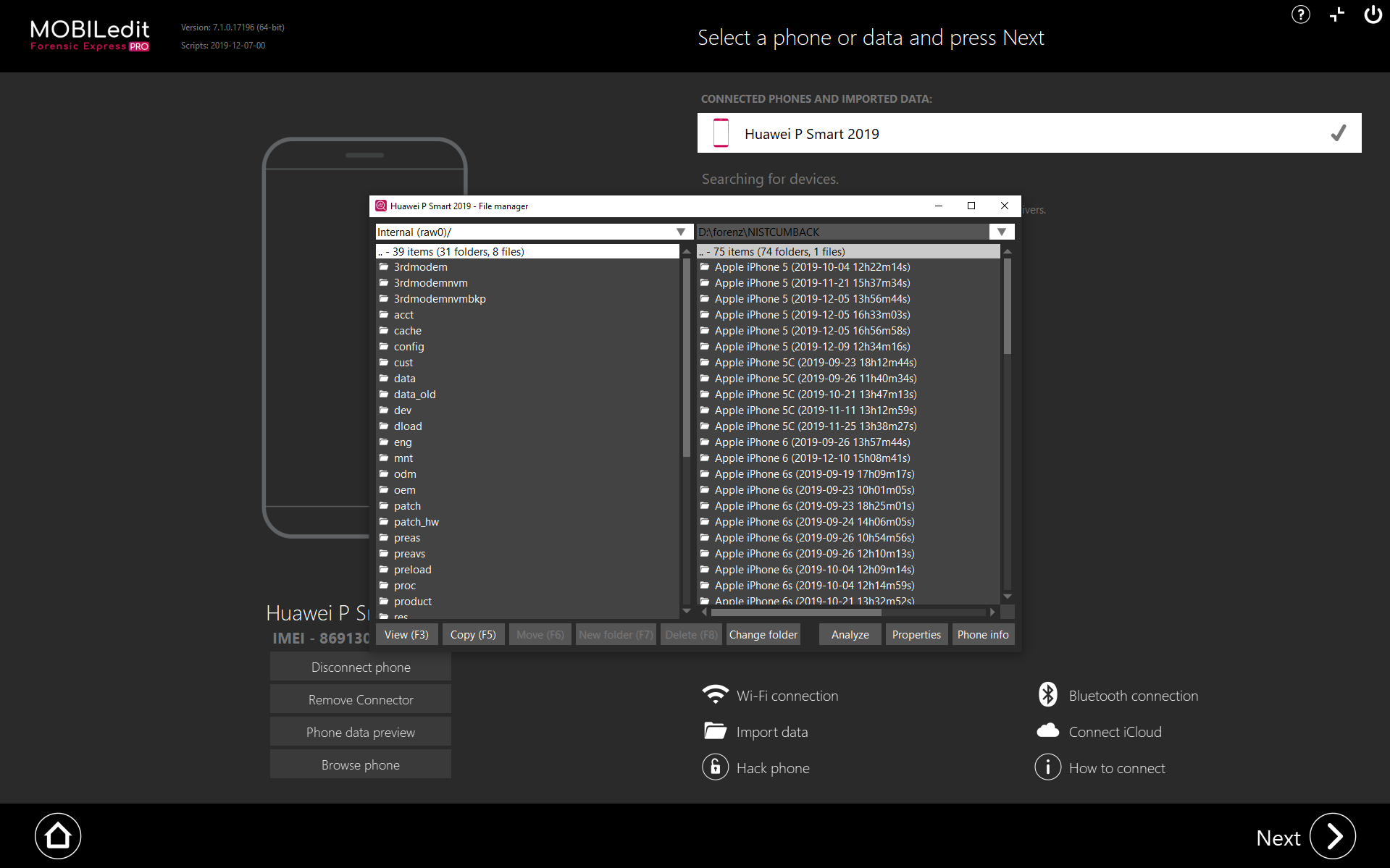Image resolution: width=1390 pixels, height=868 pixels.
Task: Click the pink phone icon beside Huawei P Smart 2019
Action: [x=721, y=133]
